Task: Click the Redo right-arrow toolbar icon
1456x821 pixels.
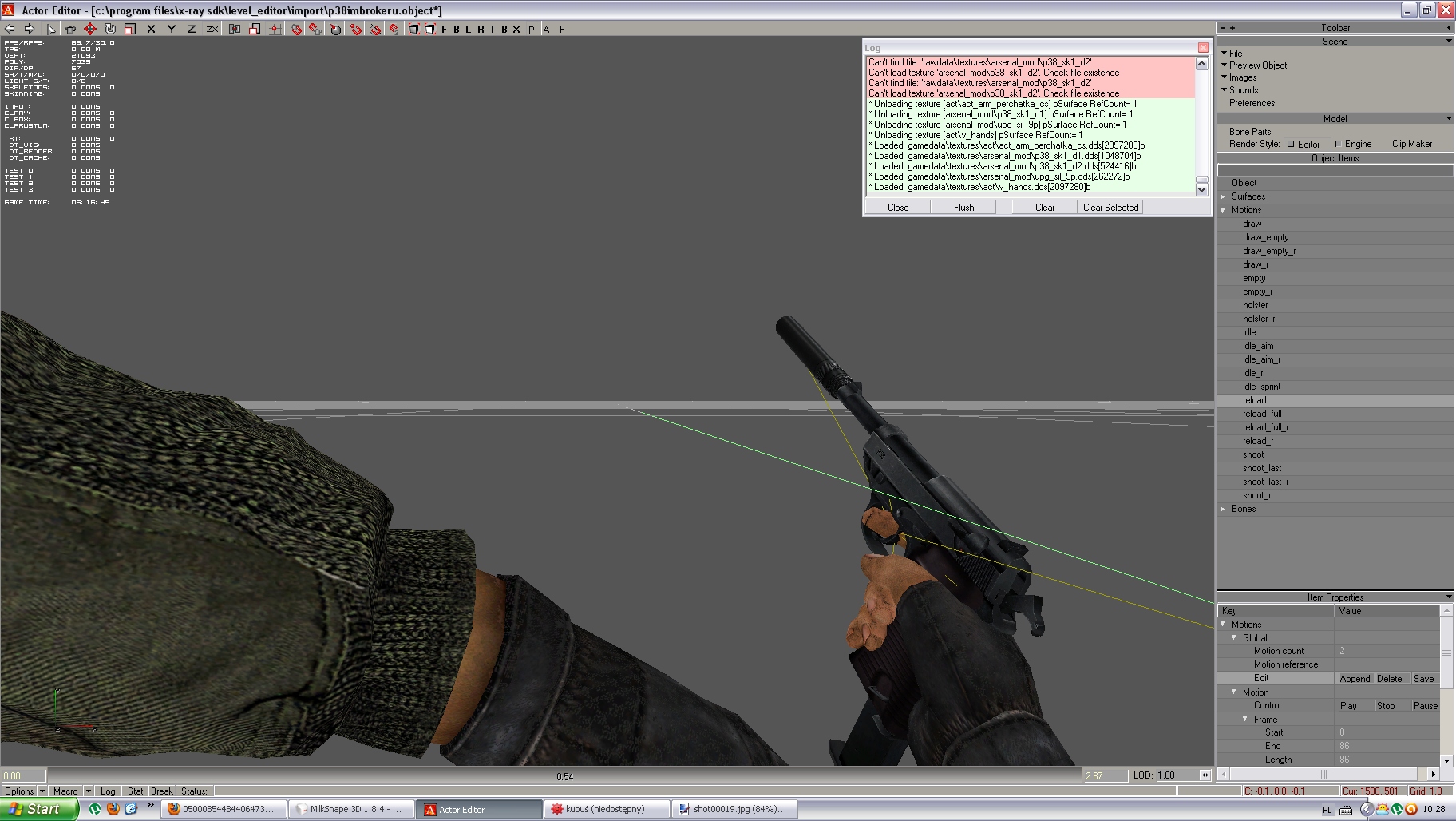Action: pos(30,29)
